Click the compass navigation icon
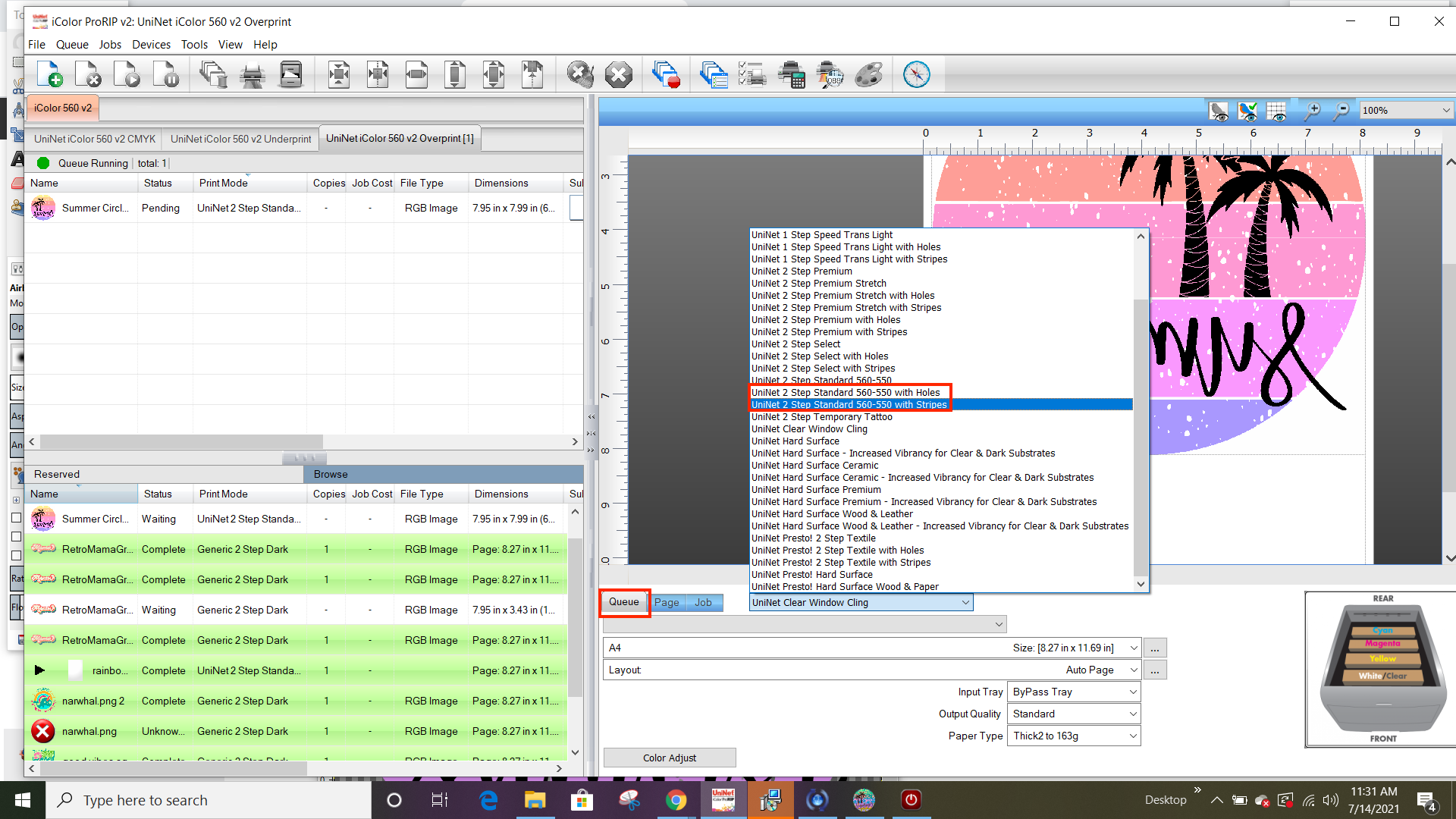Viewport: 1456px width, 819px height. (916, 74)
